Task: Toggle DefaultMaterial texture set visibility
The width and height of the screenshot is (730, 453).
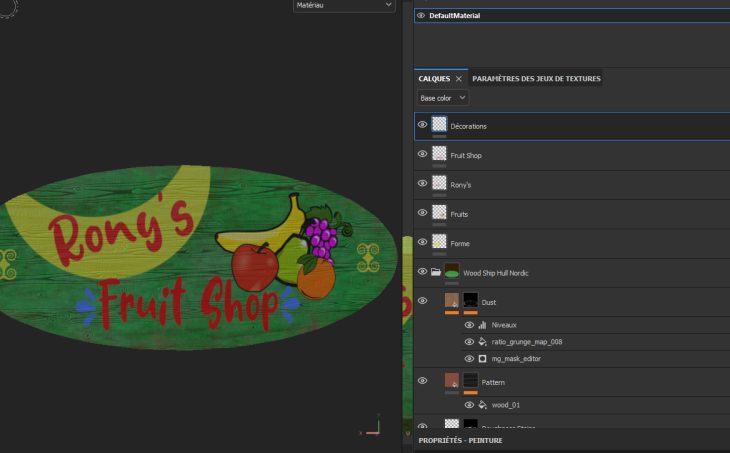Action: click(x=420, y=15)
